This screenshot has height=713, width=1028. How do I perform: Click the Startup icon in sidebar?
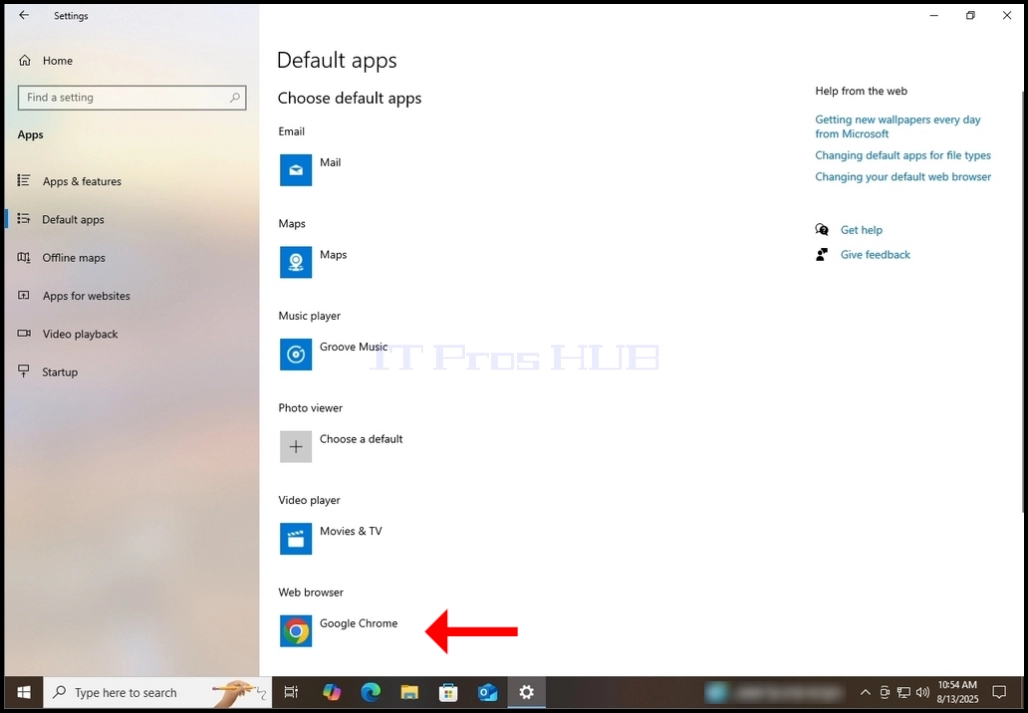24,372
